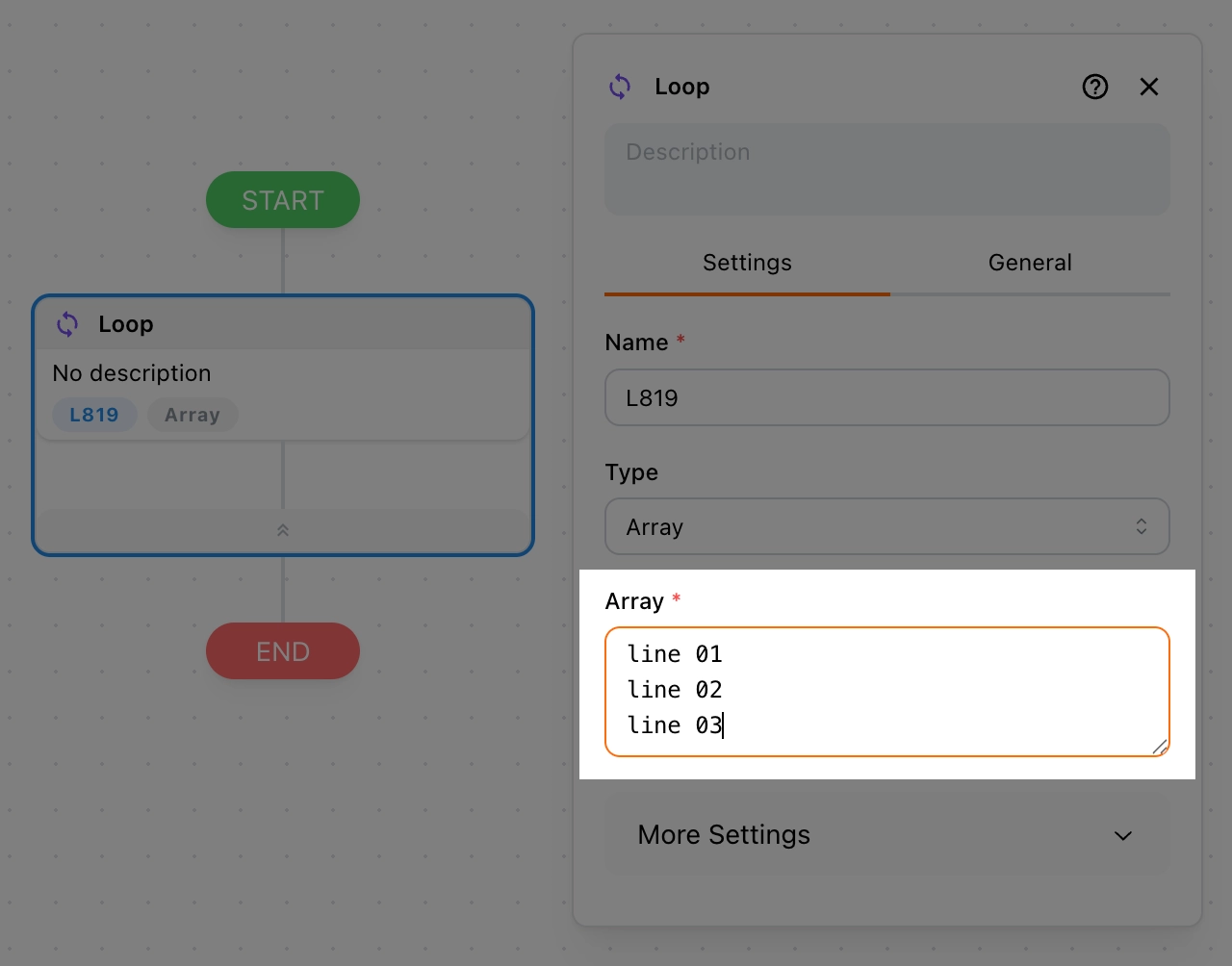The width and height of the screenshot is (1232, 966).
Task: Click the L819 badge on Loop node
Action: tap(94, 415)
